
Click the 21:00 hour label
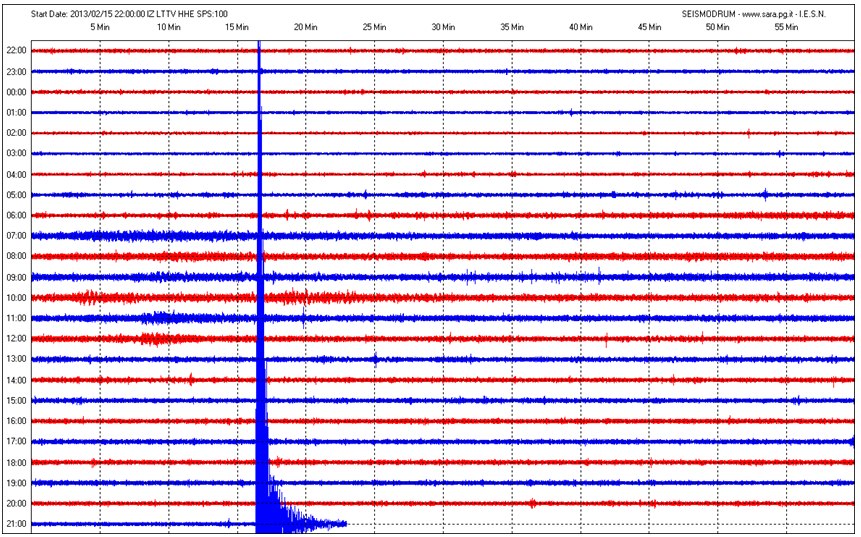click(16, 524)
